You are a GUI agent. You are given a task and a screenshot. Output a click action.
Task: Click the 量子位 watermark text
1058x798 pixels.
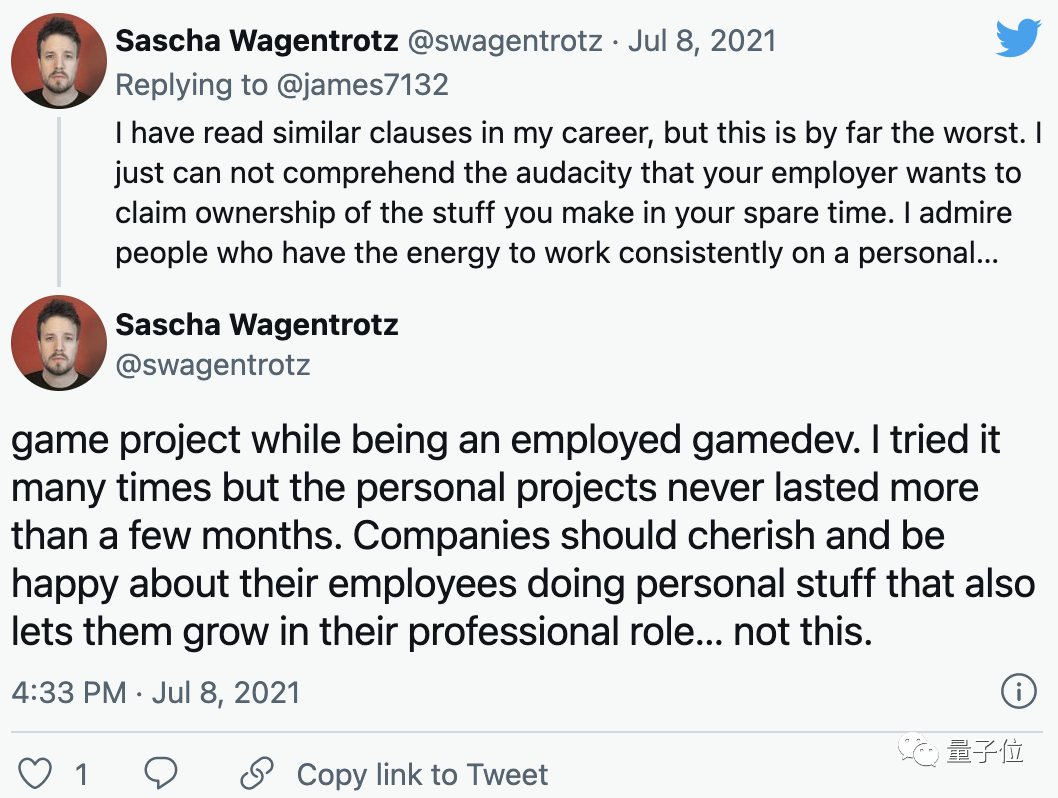click(x=985, y=750)
